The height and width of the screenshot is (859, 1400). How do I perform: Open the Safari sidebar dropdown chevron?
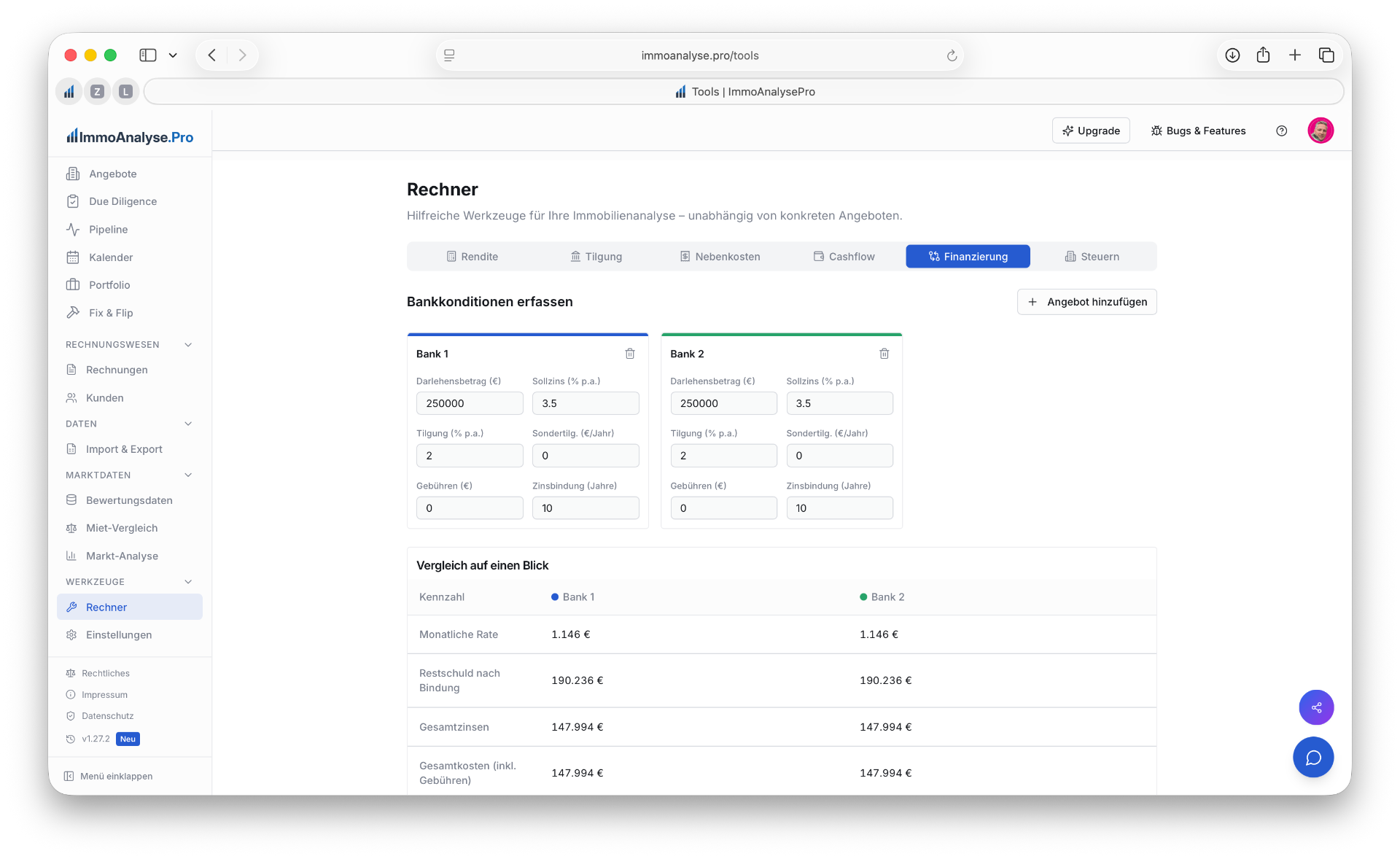[173, 55]
